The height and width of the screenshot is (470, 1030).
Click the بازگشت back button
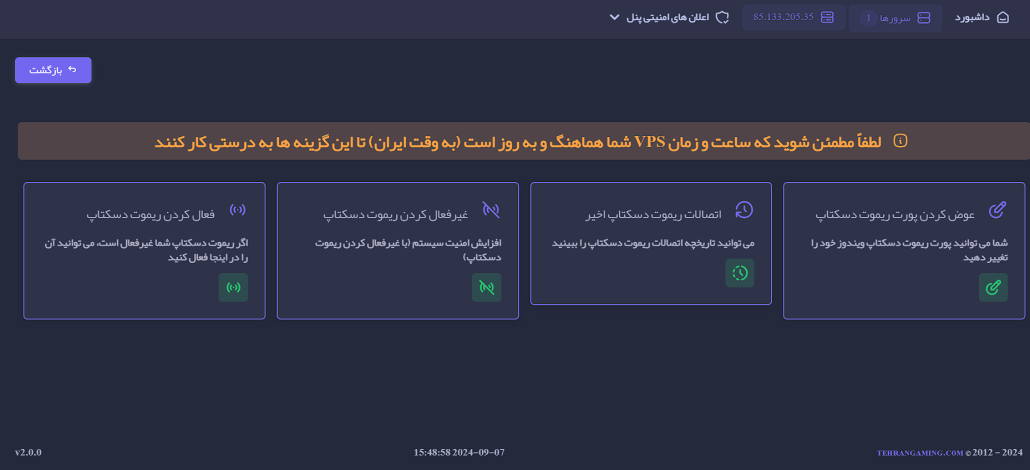pos(53,70)
